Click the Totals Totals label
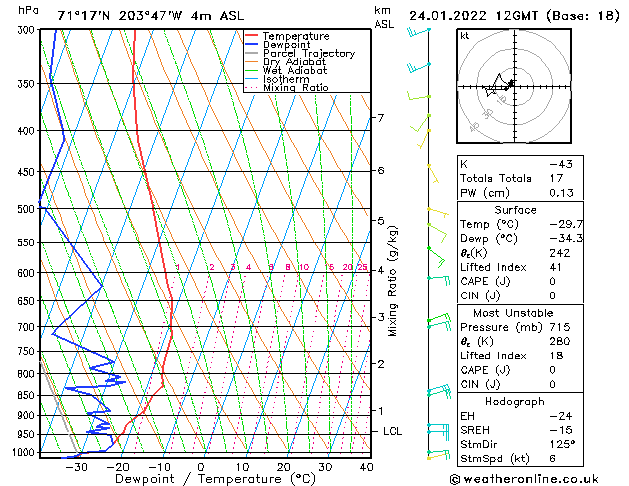The width and height of the screenshot is (629, 486). (x=496, y=178)
